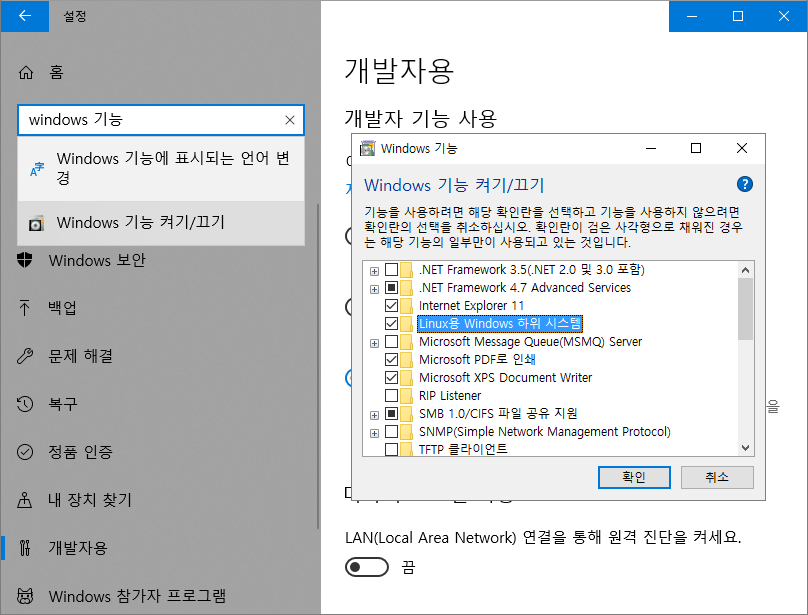Screen dimensions: 808x615
Task: Click the Windows 참가자 프로그램 icon
Action: click(25, 596)
